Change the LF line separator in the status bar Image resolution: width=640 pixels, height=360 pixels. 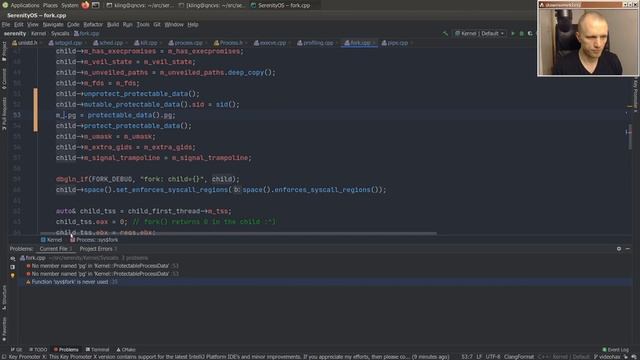[x=479, y=357]
